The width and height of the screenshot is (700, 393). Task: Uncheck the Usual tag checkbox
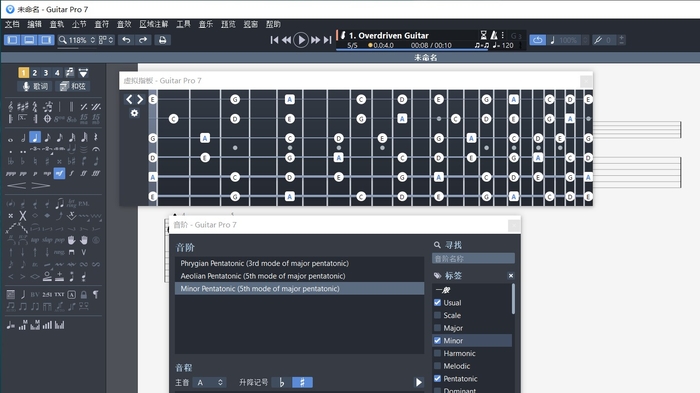click(x=438, y=303)
